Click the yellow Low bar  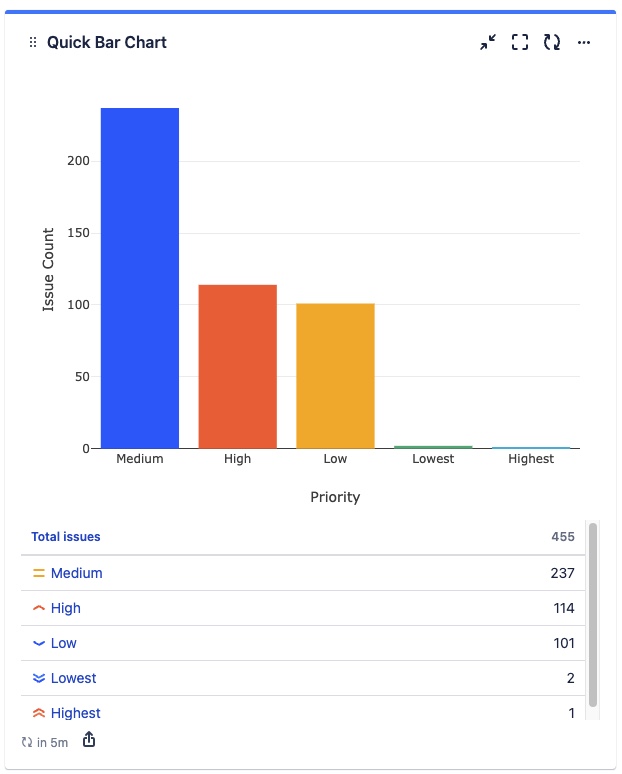(335, 375)
